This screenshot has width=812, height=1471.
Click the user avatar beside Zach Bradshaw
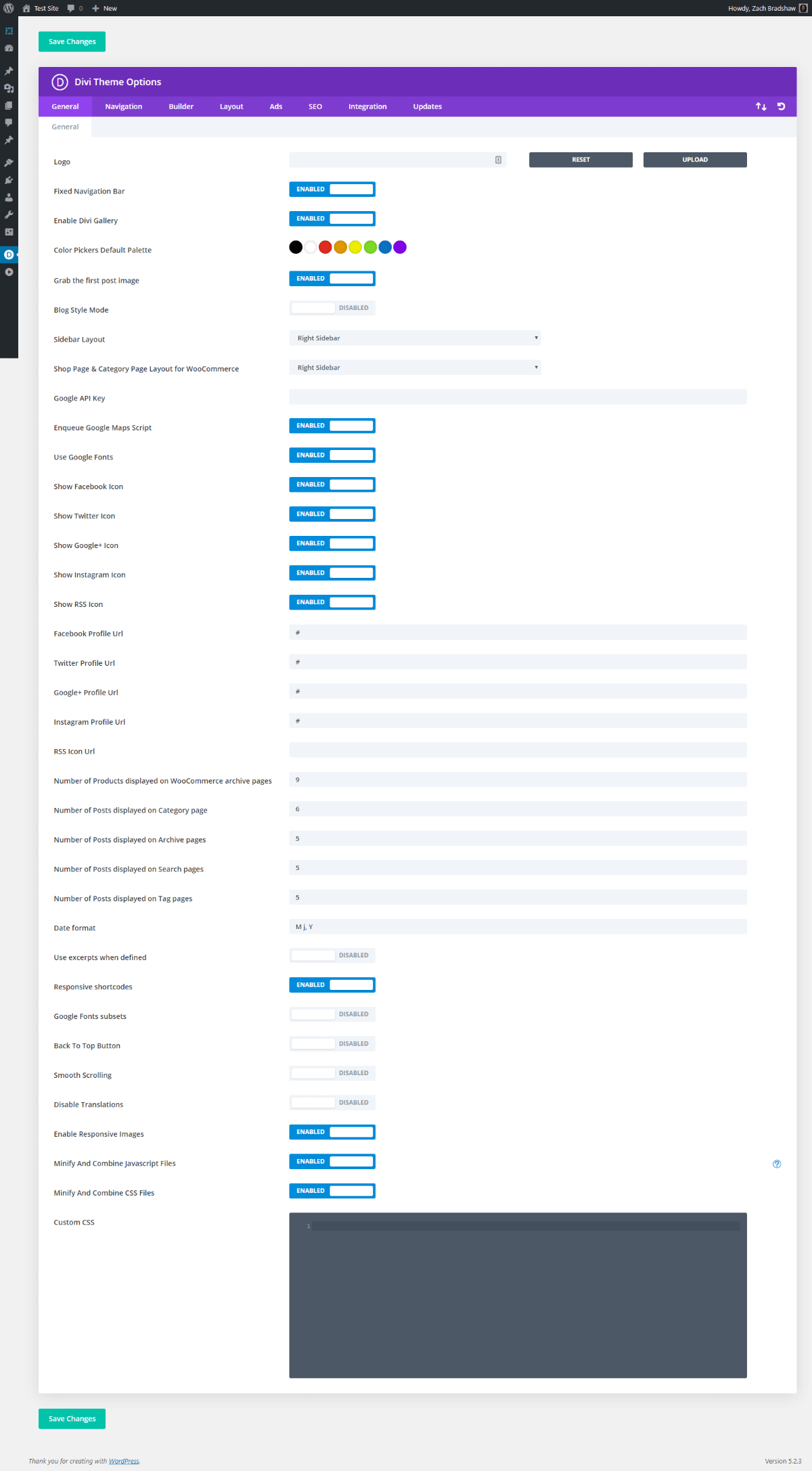(x=803, y=8)
